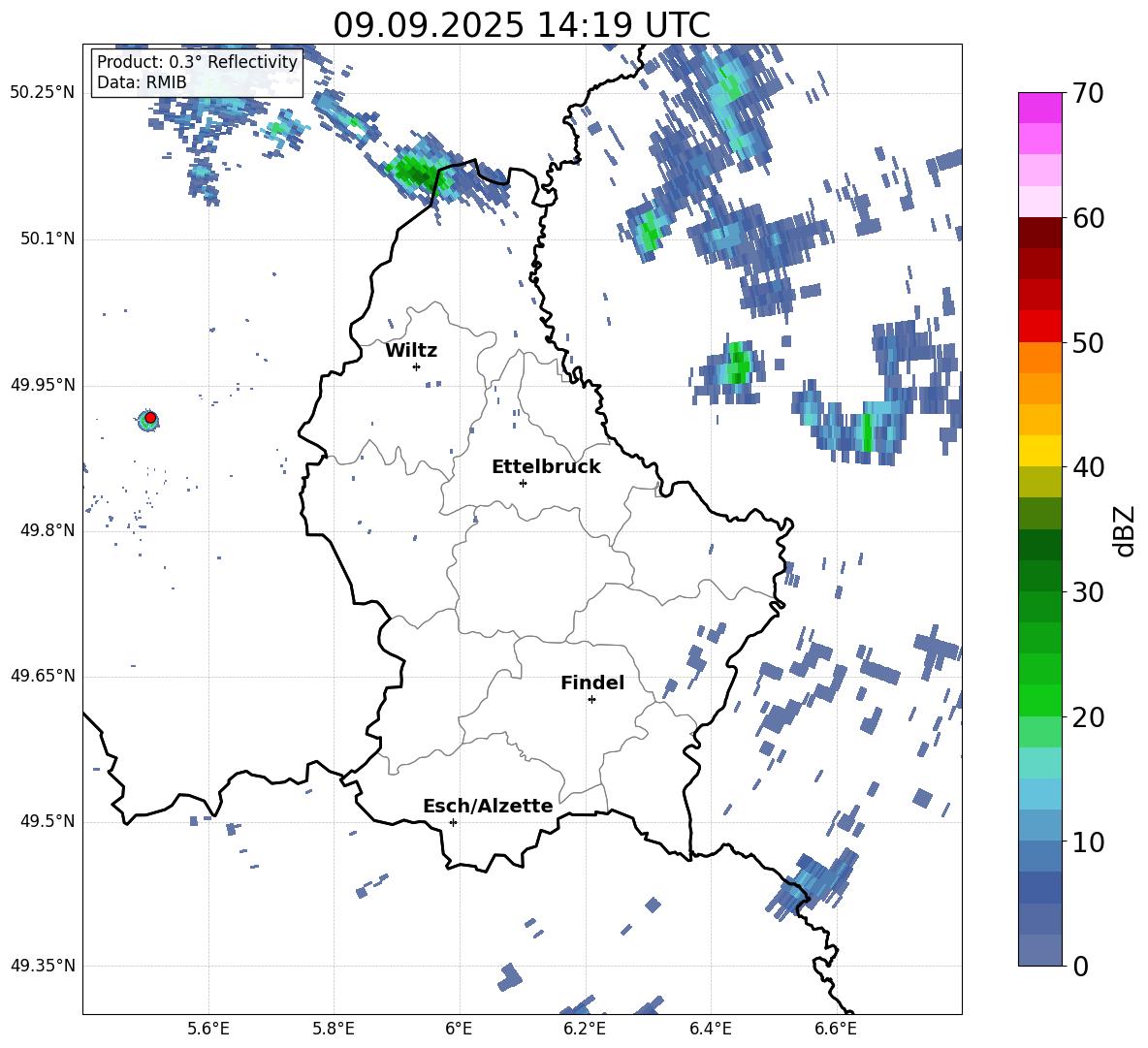Viewport: 1148px width, 1048px height.
Task: Click the 50 value on the colorbar
Action: (x=1087, y=342)
